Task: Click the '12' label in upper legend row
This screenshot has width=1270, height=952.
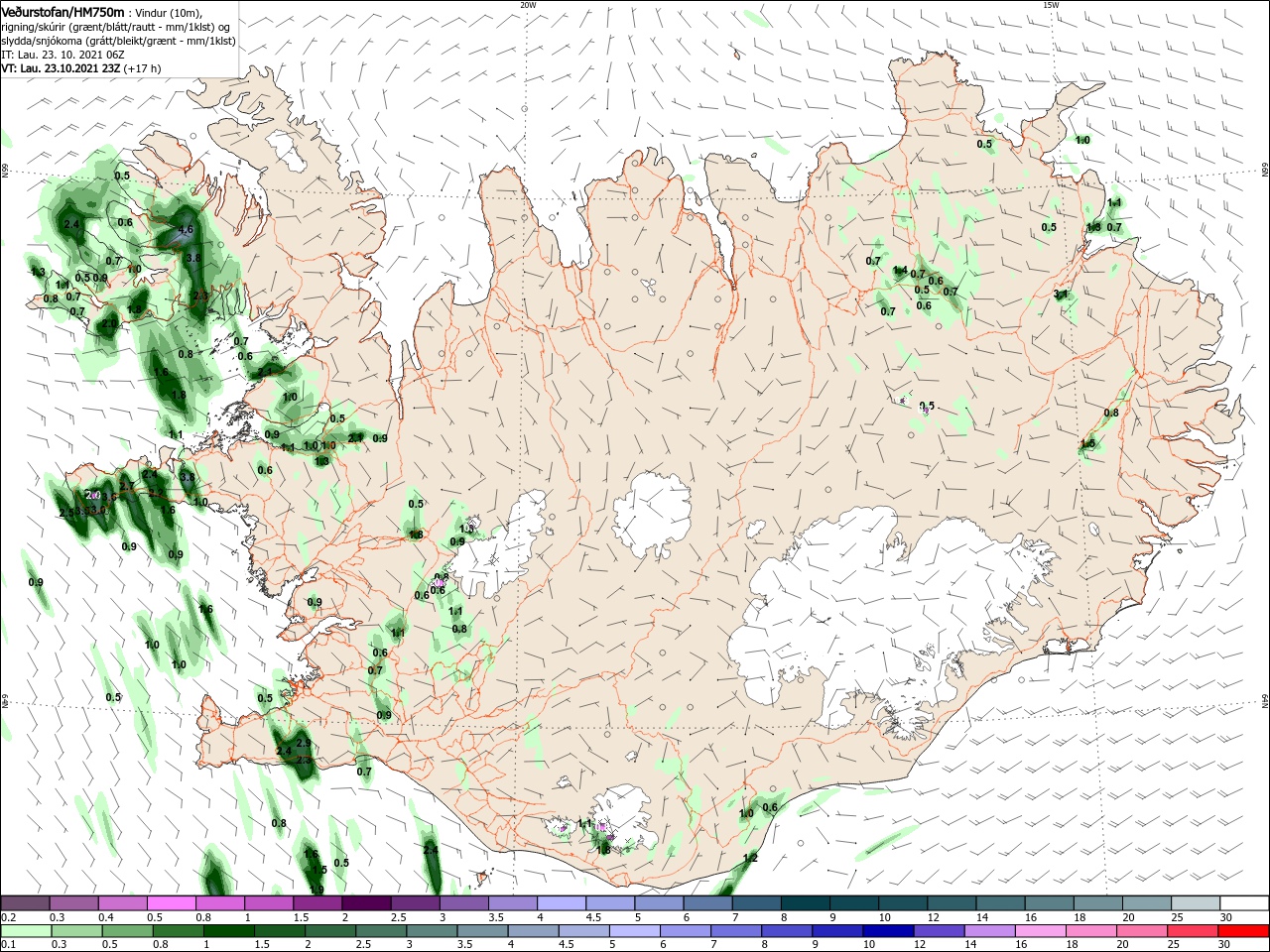Action: 932,917
